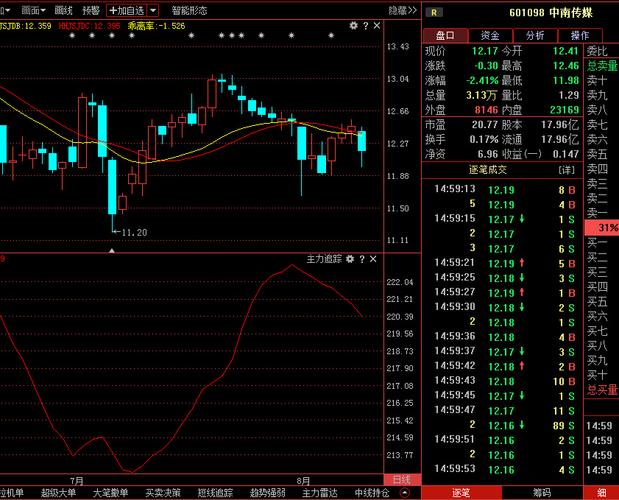Image resolution: width=619 pixels, height=500 pixels.
Task: Click the 总买量 label
Action: pos(602,390)
